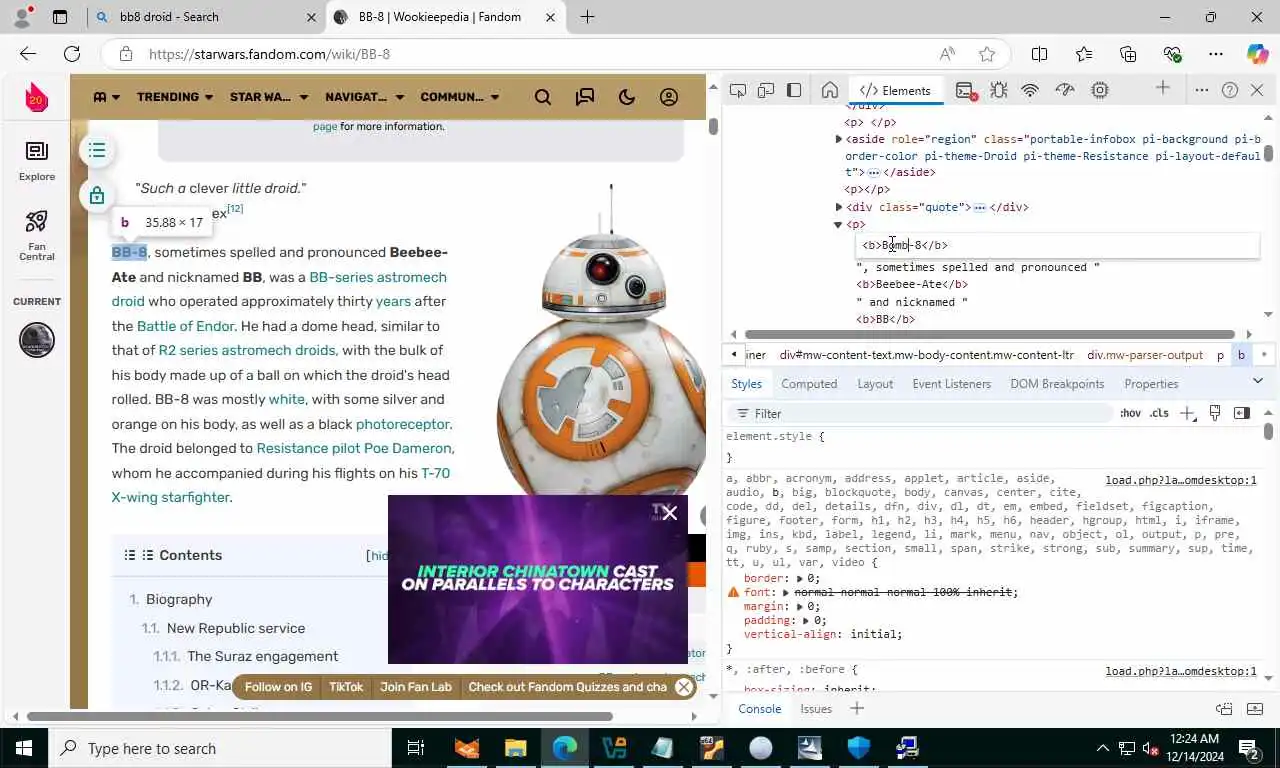Dismiss the Follow on IG banner

click(x=684, y=687)
